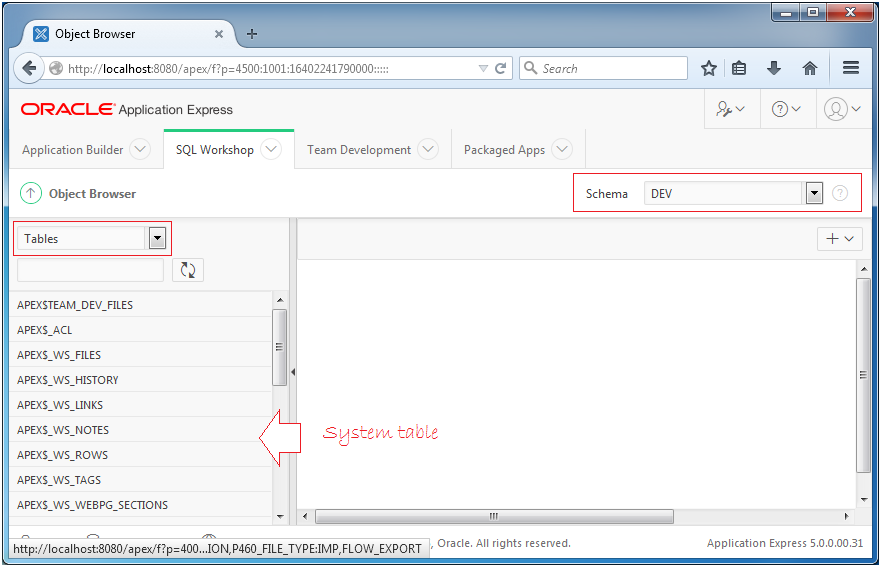Click inside the browser Search box
The width and height of the screenshot is (881, 567).
click(x=603, y=69)
